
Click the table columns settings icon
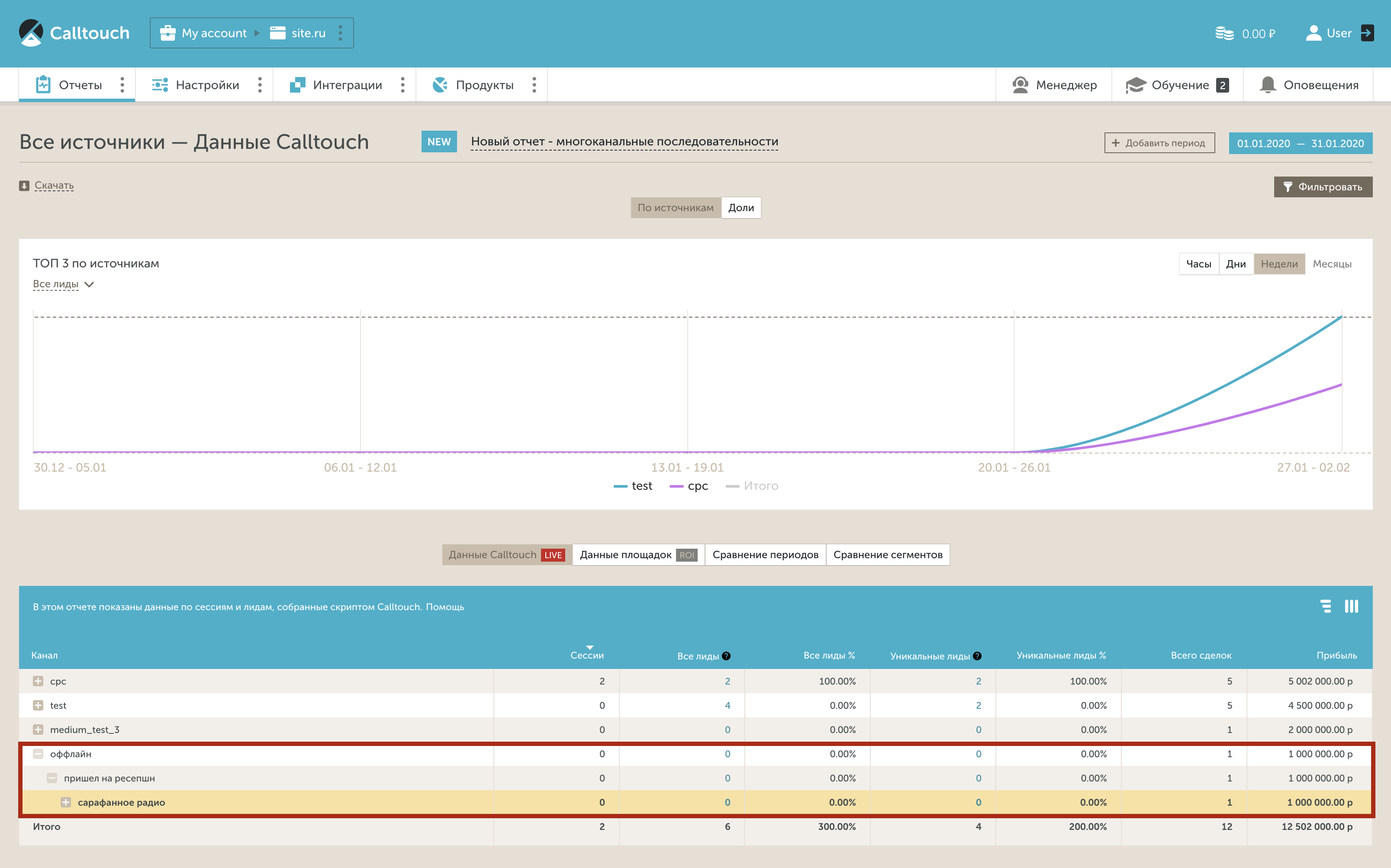click(x=1351, y=606)
